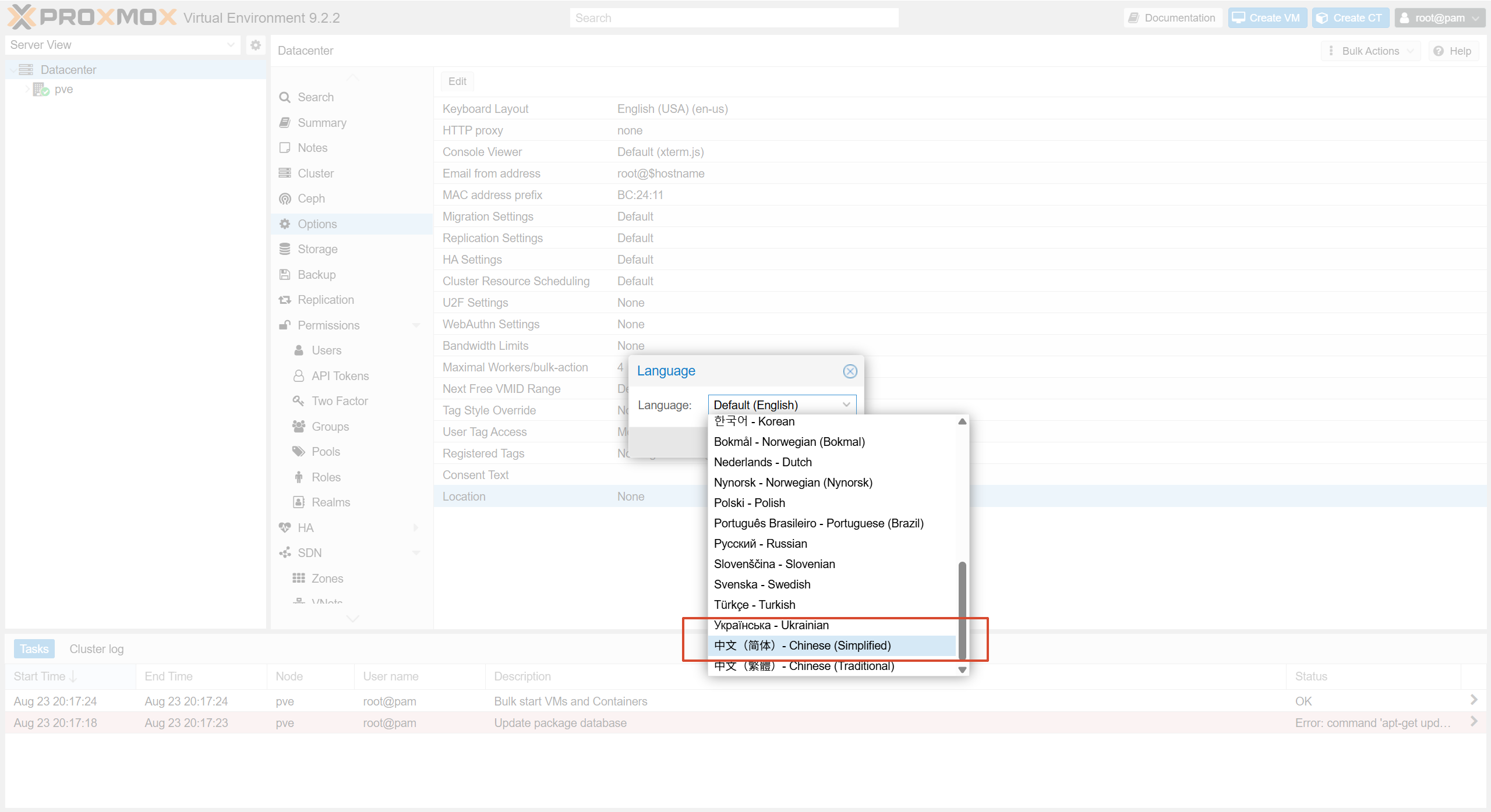Click language list scroll-up arrow
The width and height of the screenshot is (1491, 812).
point(962,421)
